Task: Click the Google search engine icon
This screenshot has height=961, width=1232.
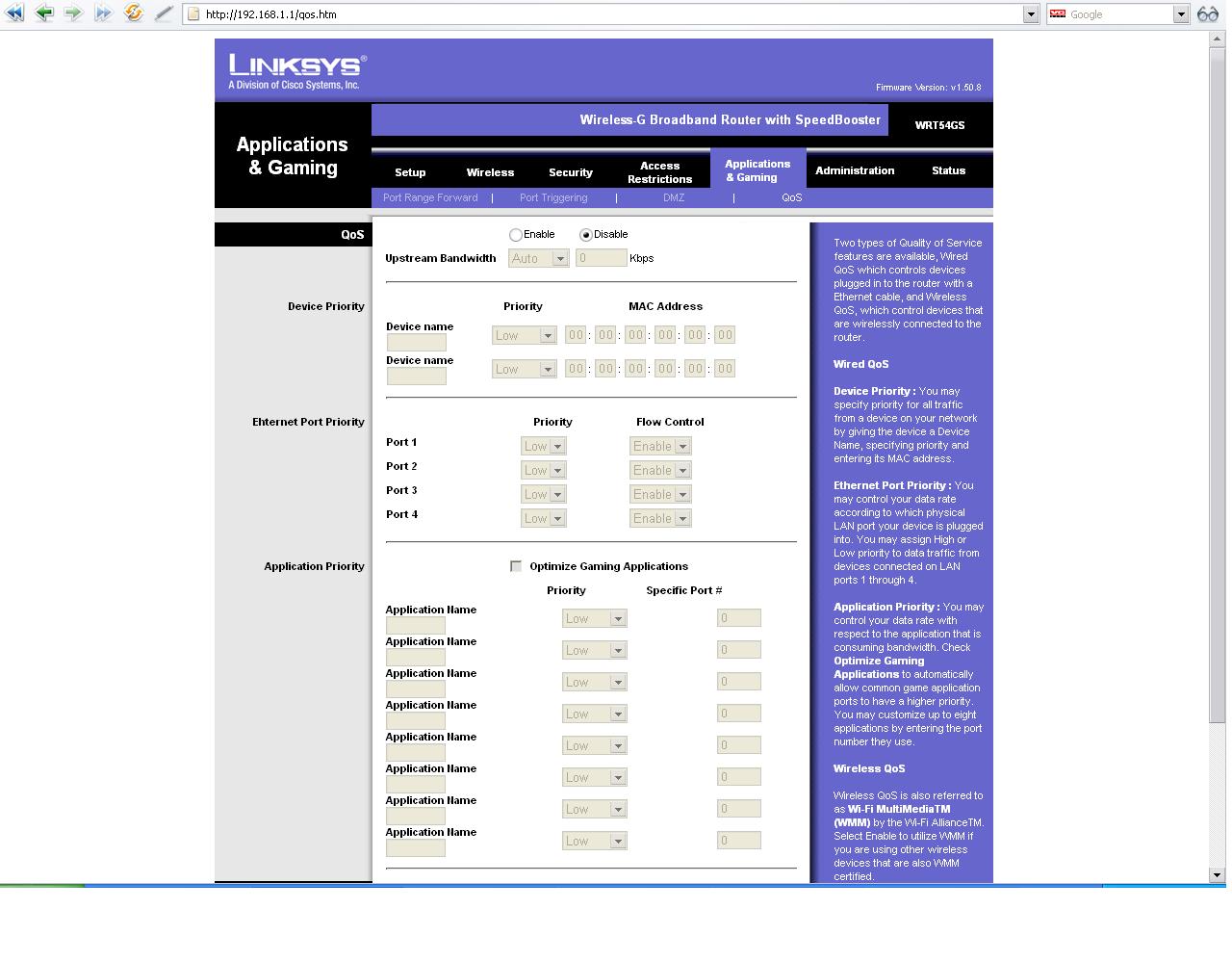Action: tap(1058, 14)
